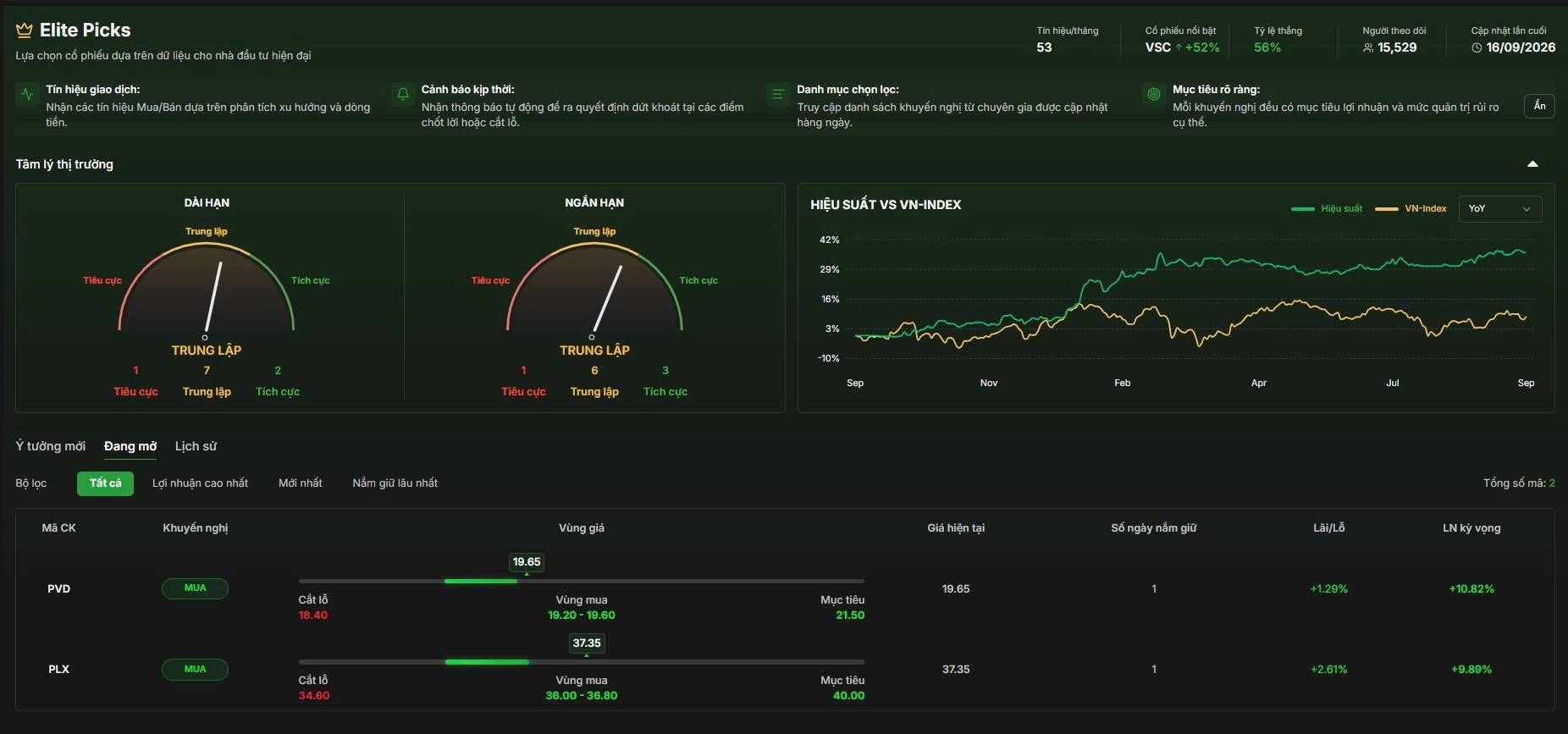Click the followers people icon
The width and height of the screenshot is (1568, 734).
pyautogui.click(x=1368, y=48)
